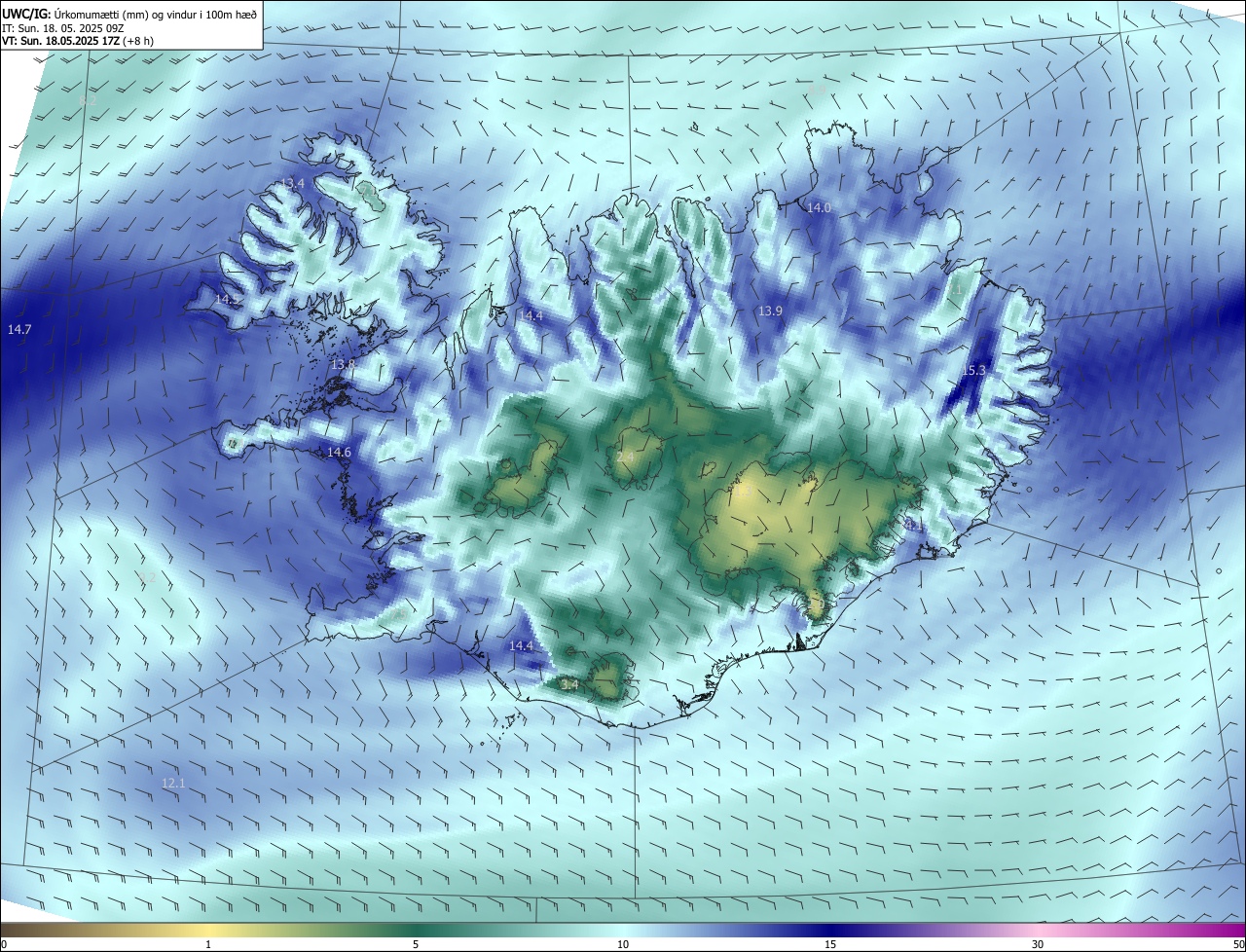The height and width of the screenshot is (952, 1246).
Task: Click the 15.3 value in east Iceland
Action: point(973,370)
